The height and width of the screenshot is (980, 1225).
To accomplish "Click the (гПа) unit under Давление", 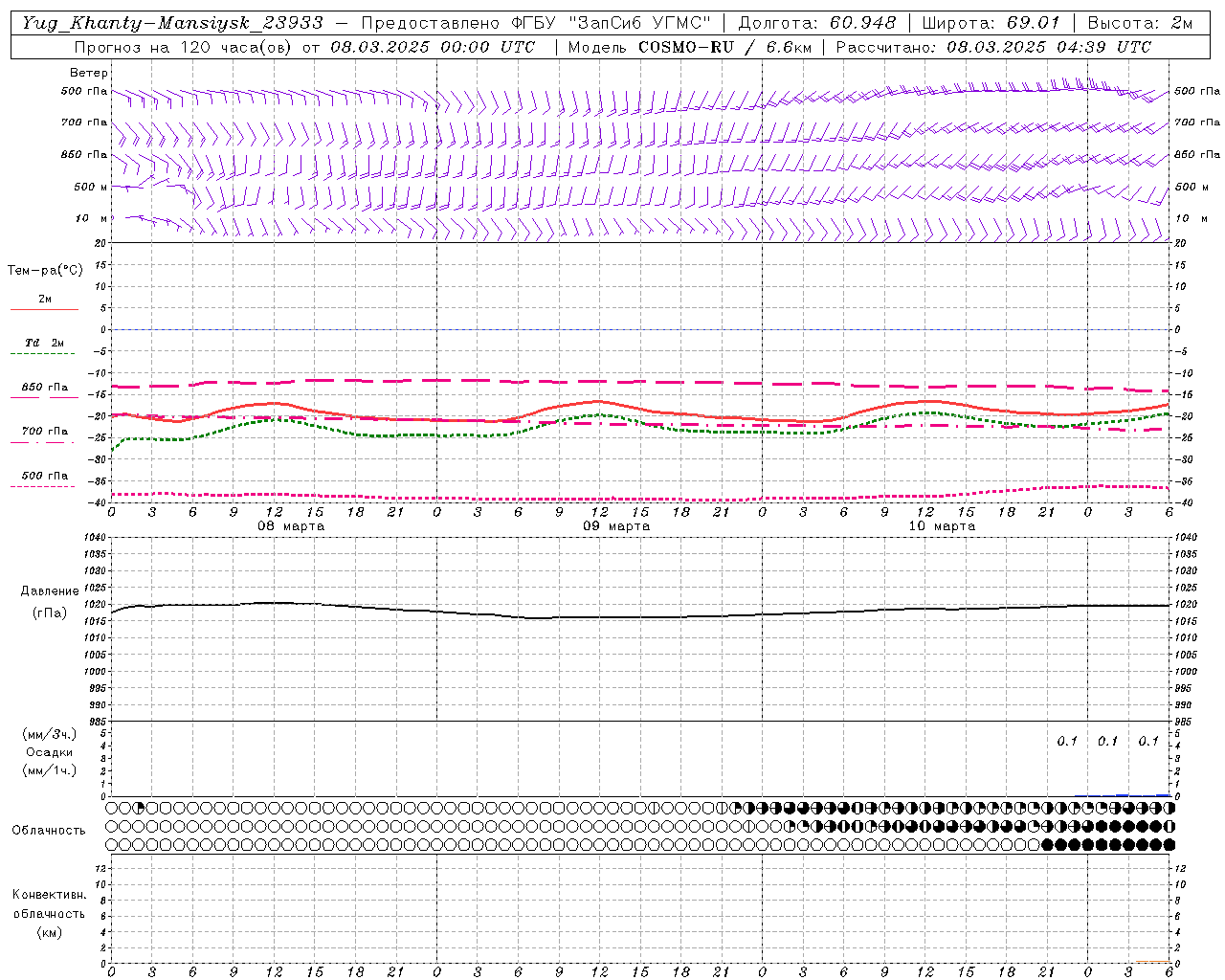I will pyautogui.click(x=50, y=612).
